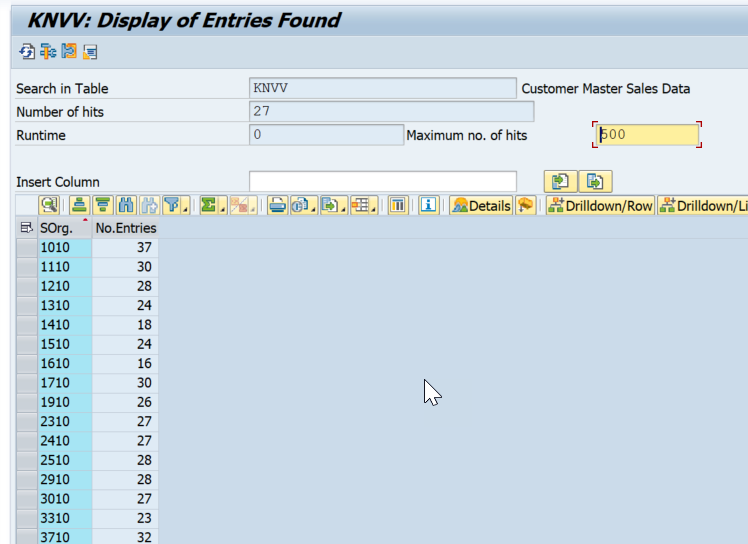Screen dimensions: 748x544
Task: Click the Find binoculars icon
Action: pos(126,206)
